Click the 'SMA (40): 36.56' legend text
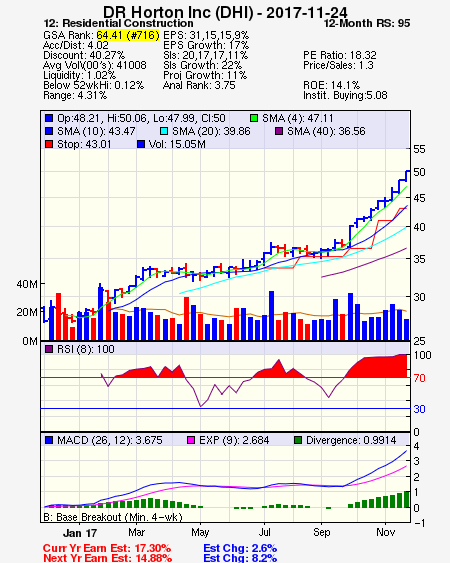450x563 pixels. click(x=326, y=131)
